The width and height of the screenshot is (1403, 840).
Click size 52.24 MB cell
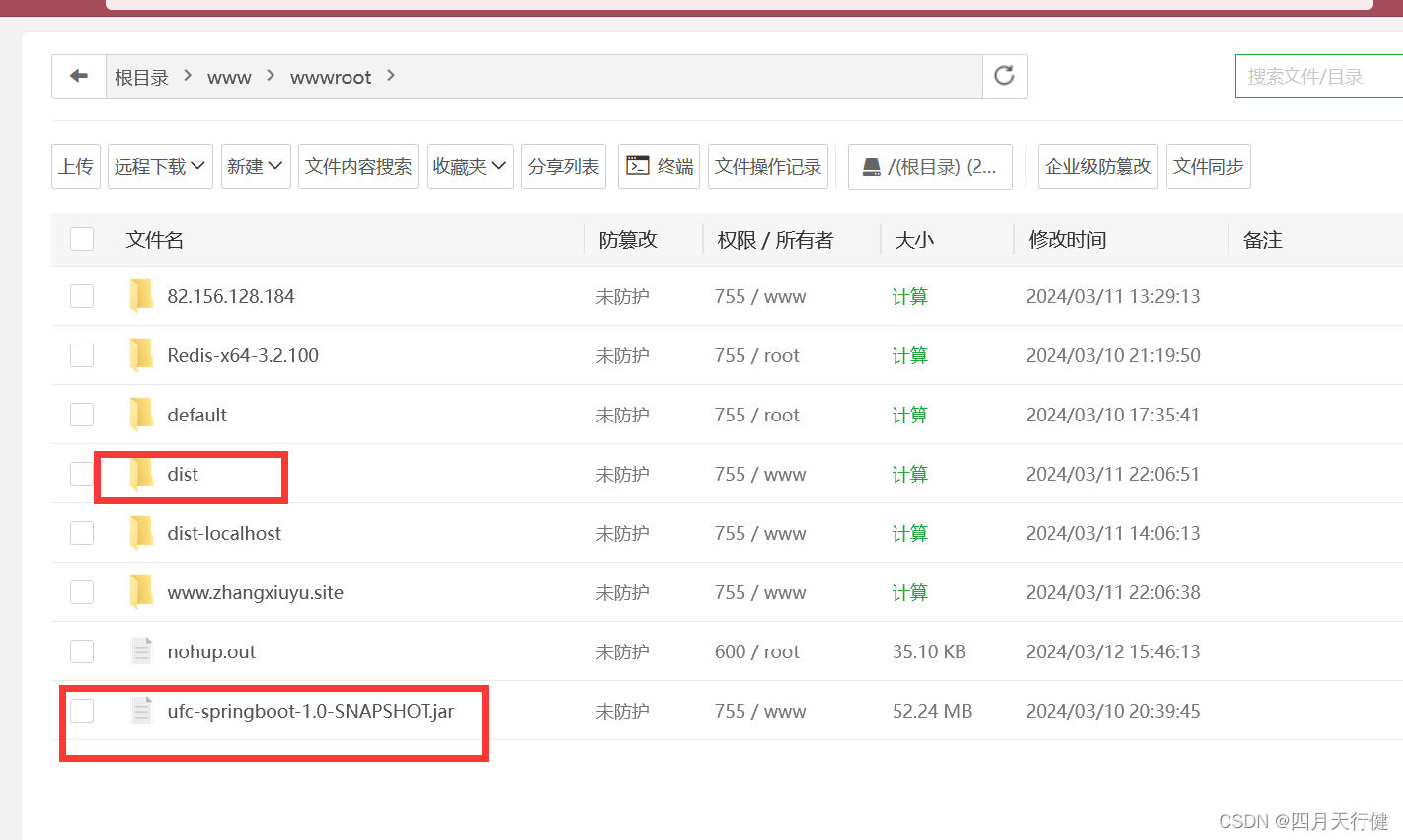tap(932, 711)
